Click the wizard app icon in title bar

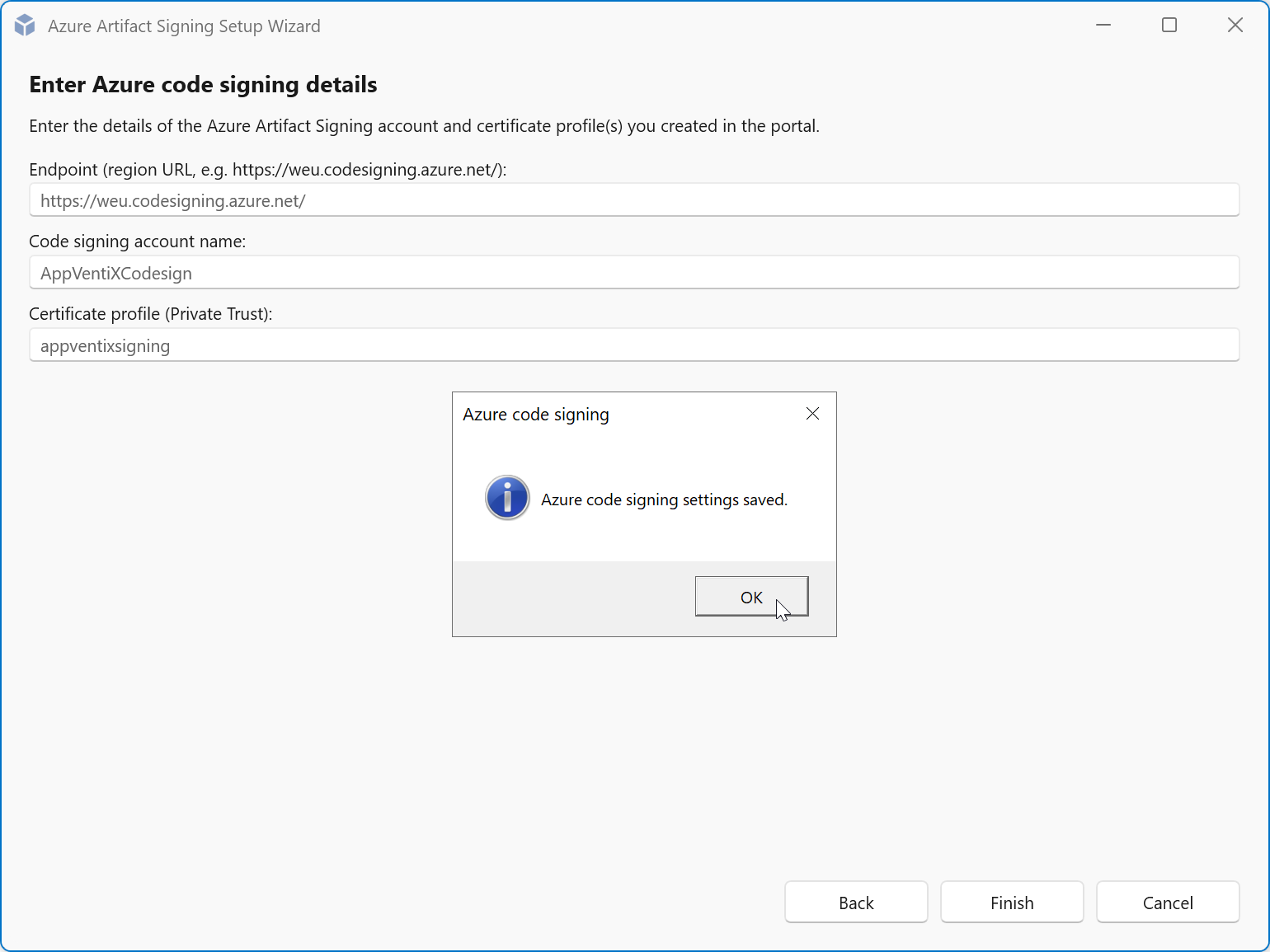coord(25,26)
